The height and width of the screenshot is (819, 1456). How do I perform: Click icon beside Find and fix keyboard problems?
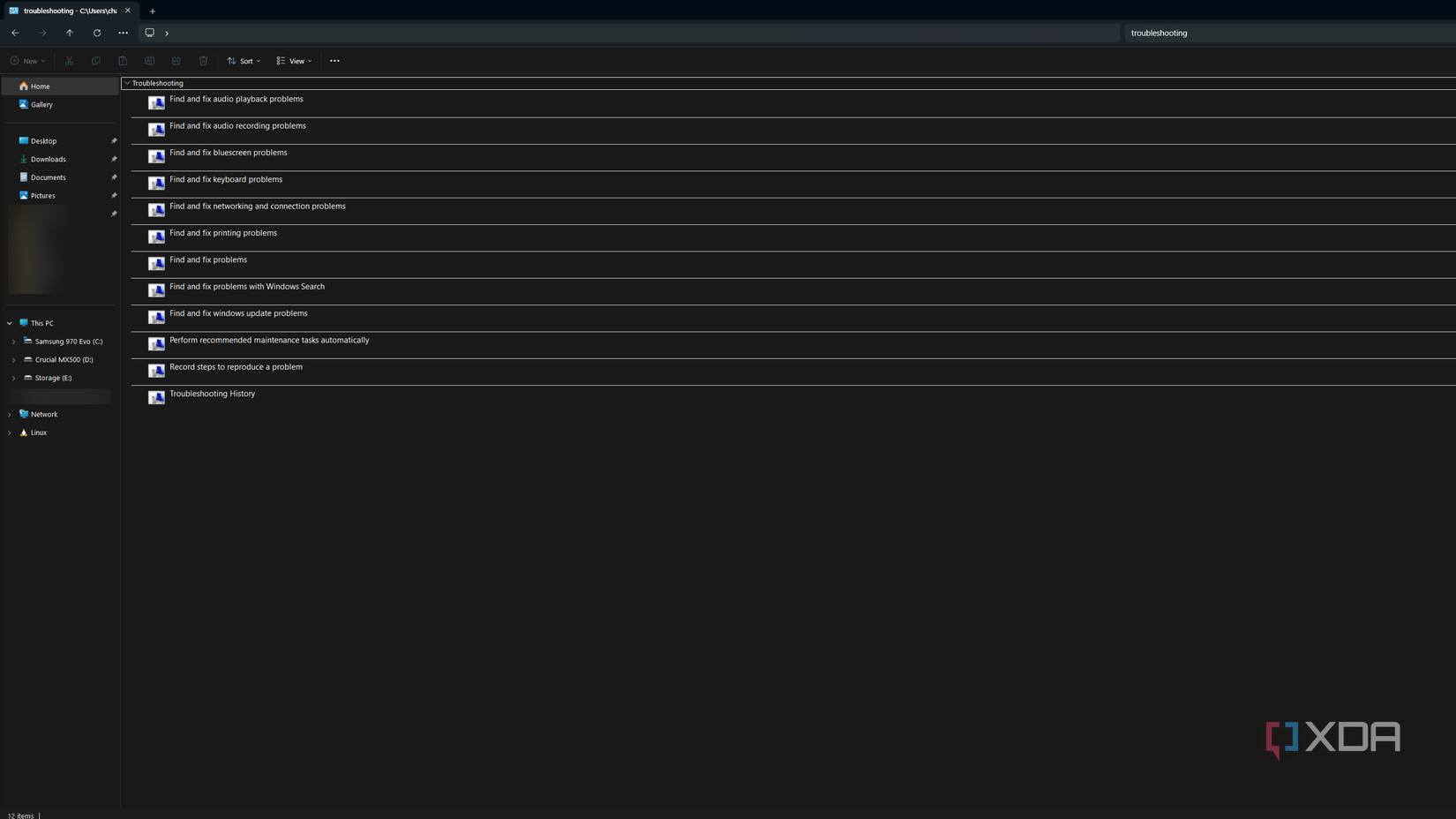coord(156,183)
